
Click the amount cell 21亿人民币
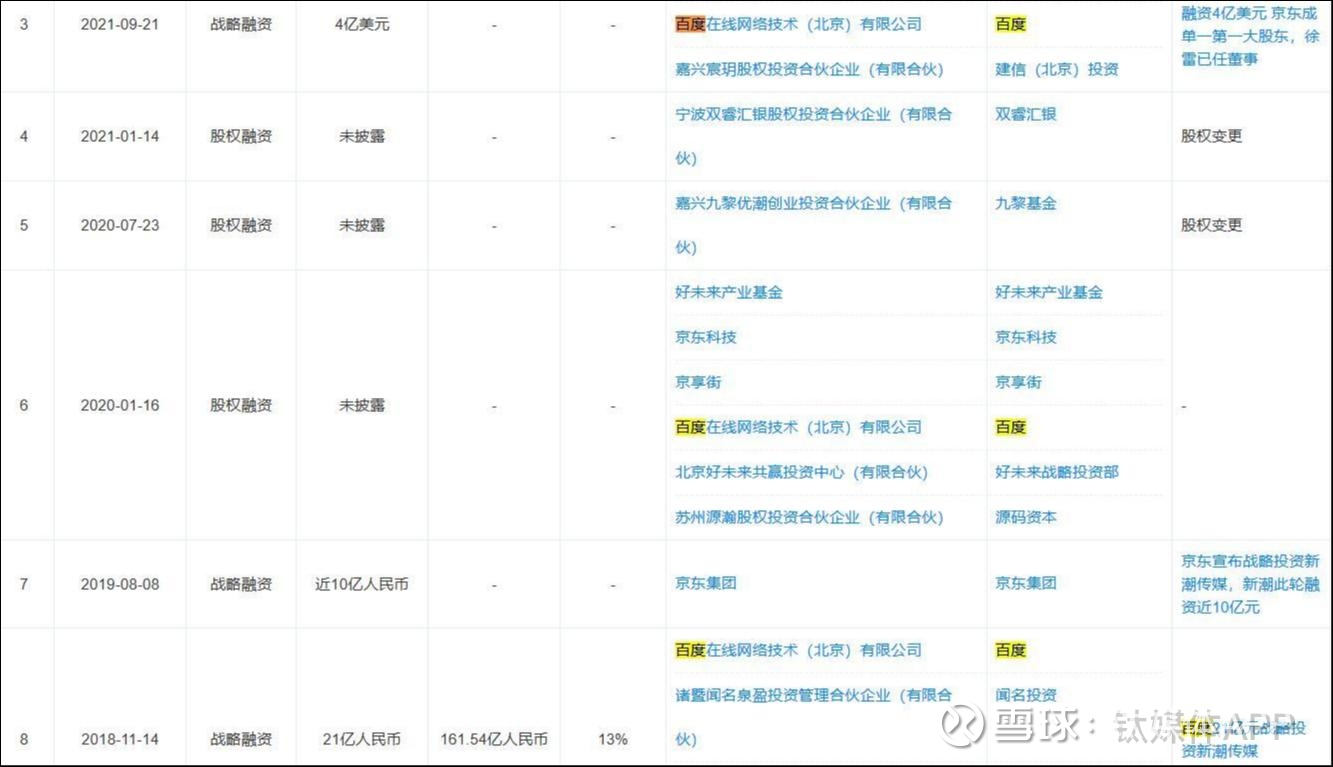coord(362,740)
